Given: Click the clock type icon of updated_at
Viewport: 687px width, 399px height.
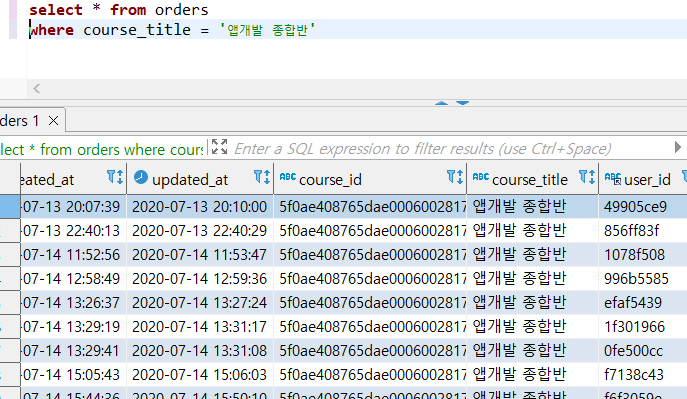Looking at the screenshot, I should [x=141, y=177].
